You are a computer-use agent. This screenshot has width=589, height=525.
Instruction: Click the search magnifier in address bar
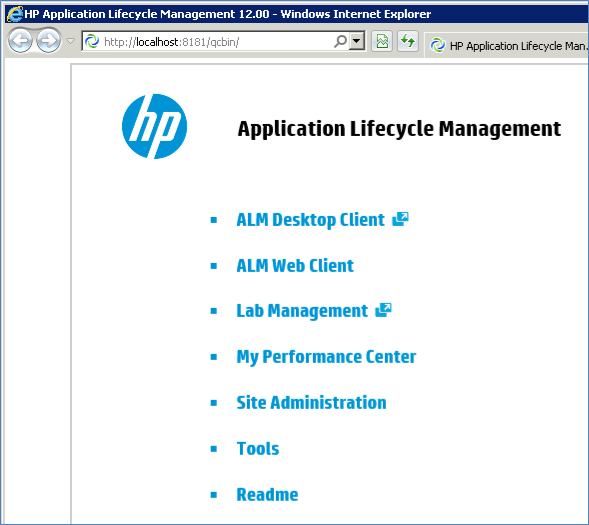(340, 41)
